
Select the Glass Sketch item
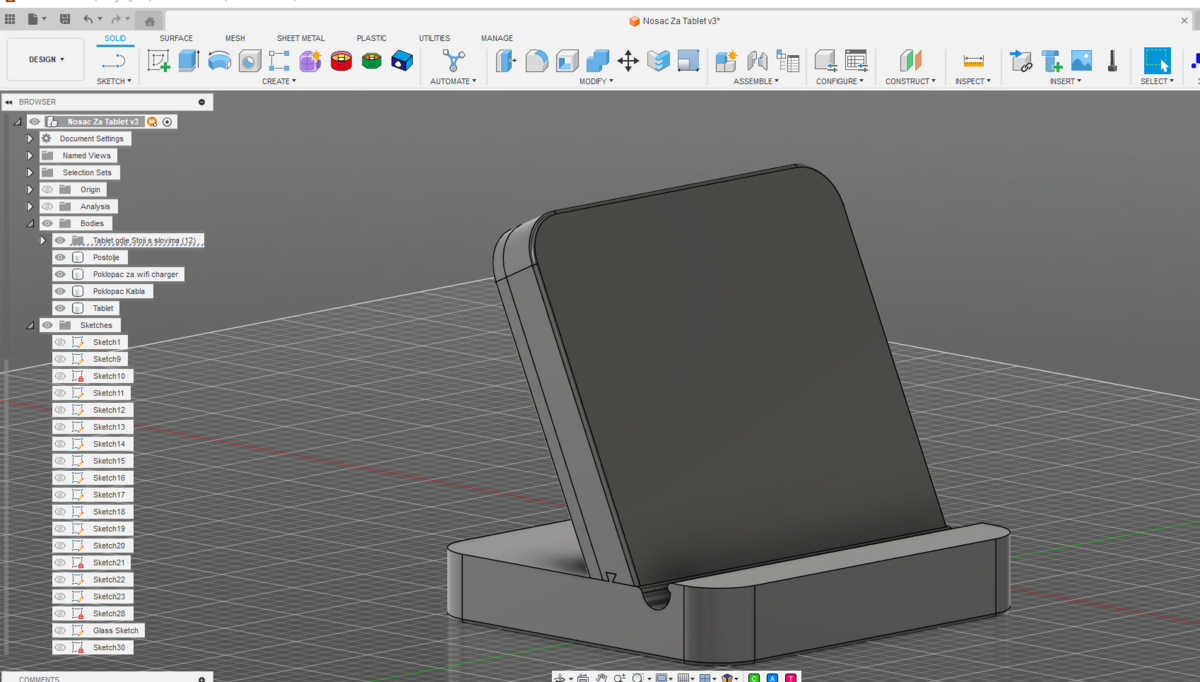[115, 631]
